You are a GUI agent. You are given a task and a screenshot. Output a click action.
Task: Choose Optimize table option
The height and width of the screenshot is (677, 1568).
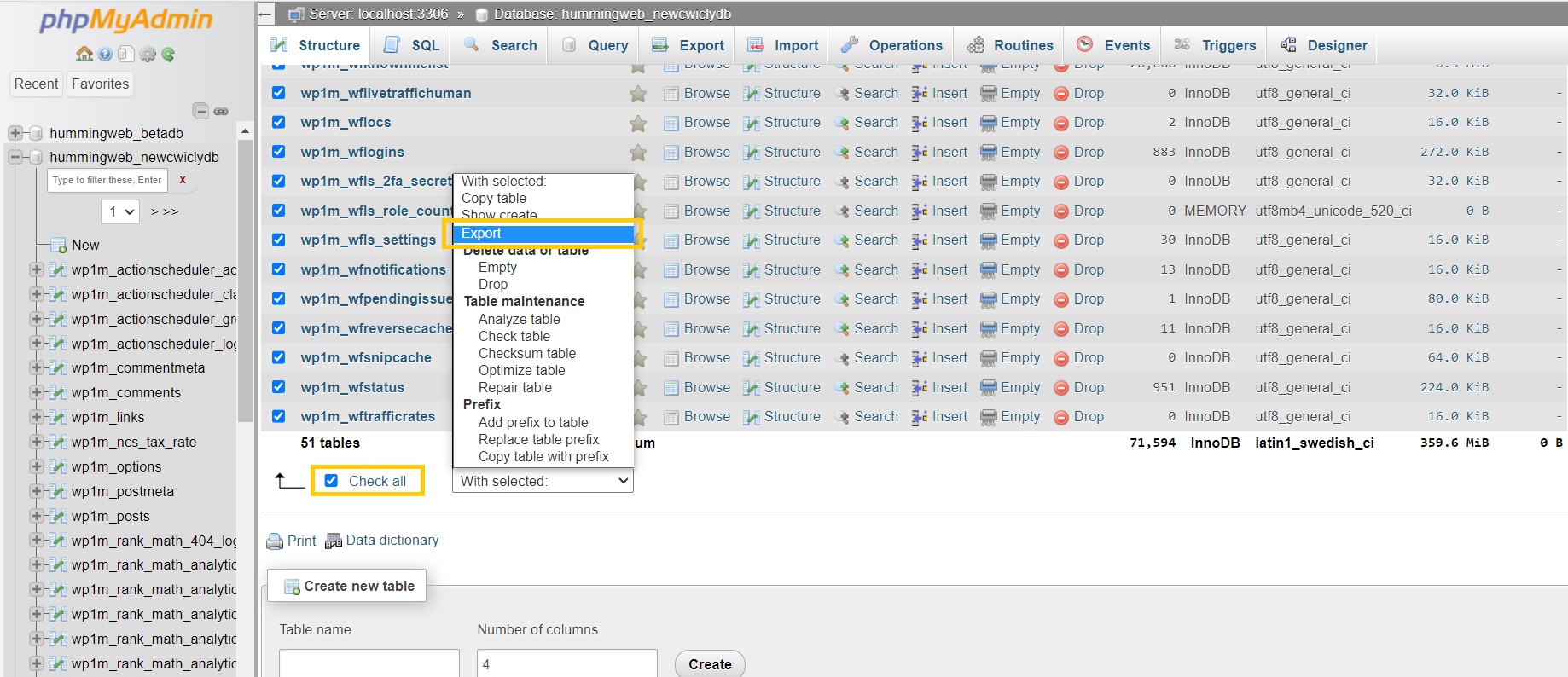coord(522,370)
